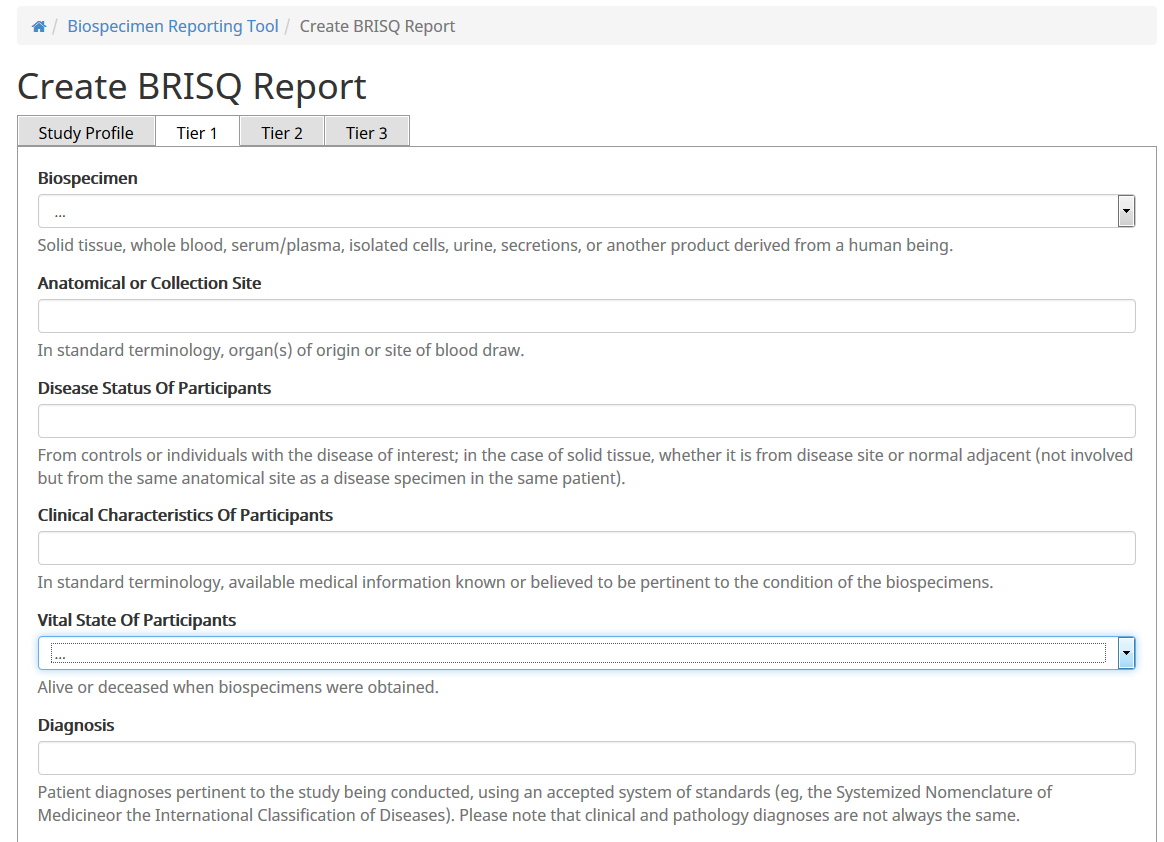Screen dimensions: 1164x842
Task: Click help text about organ(s) of origin
Action: [281, 350]
